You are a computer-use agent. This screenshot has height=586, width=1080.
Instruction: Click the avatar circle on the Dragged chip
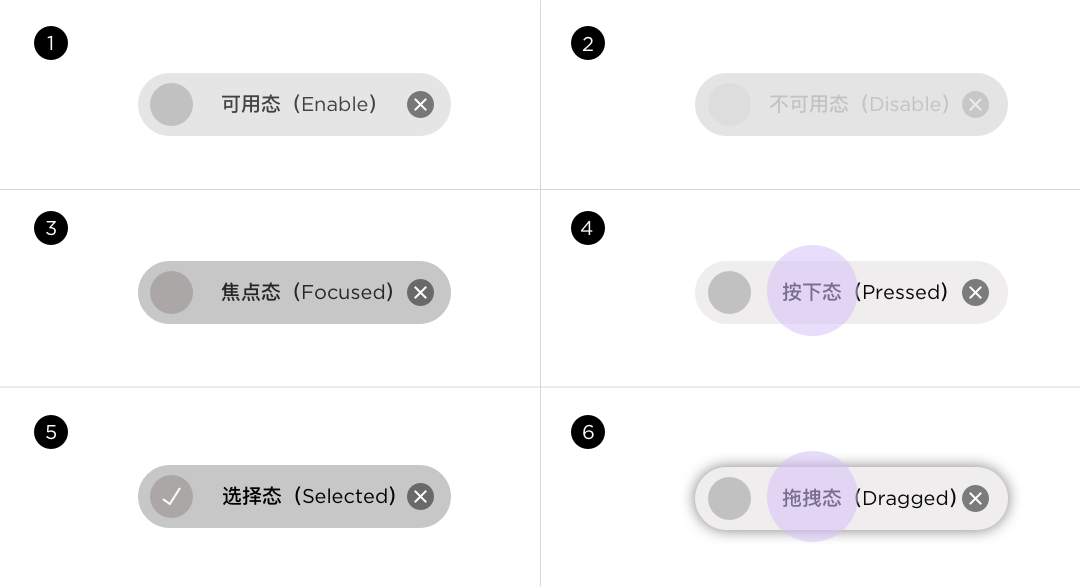(x=729, y=499)
